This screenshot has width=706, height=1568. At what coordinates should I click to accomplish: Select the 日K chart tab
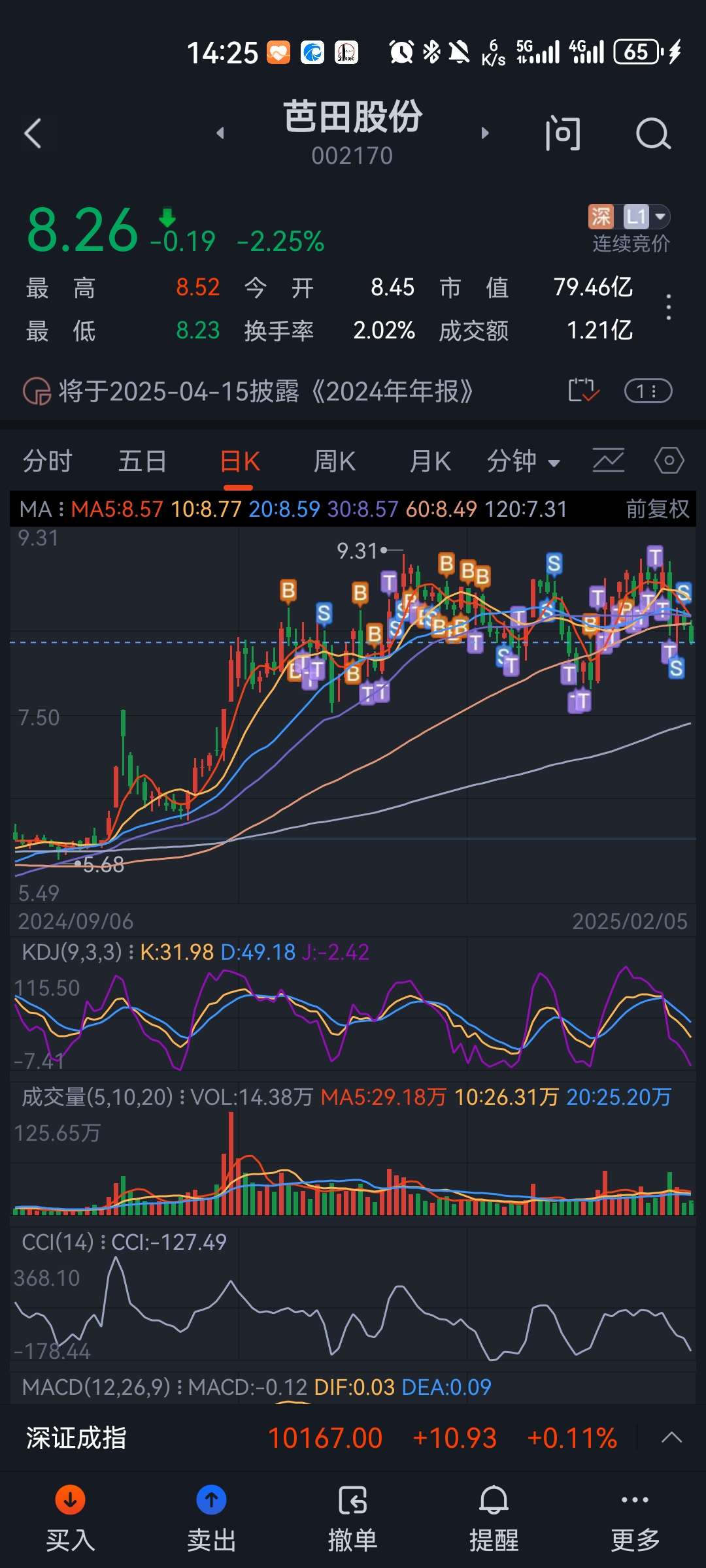point(239,461)
